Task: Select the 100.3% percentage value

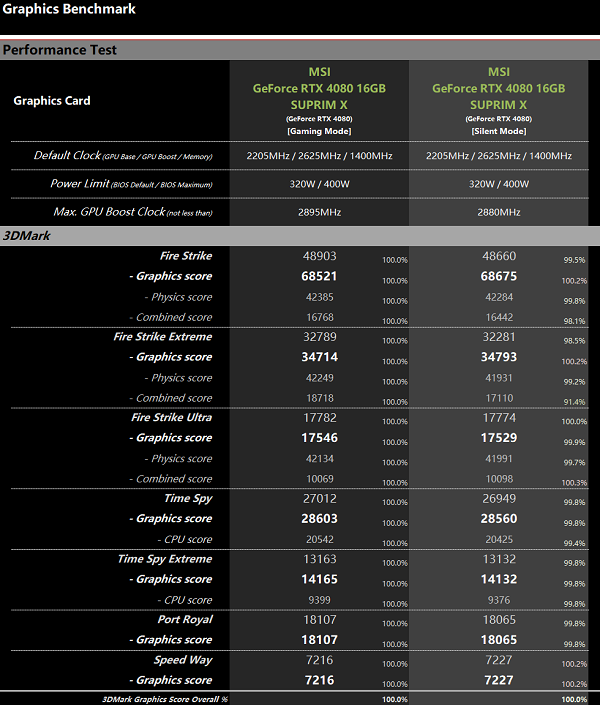Action: [x=574, y=483]
